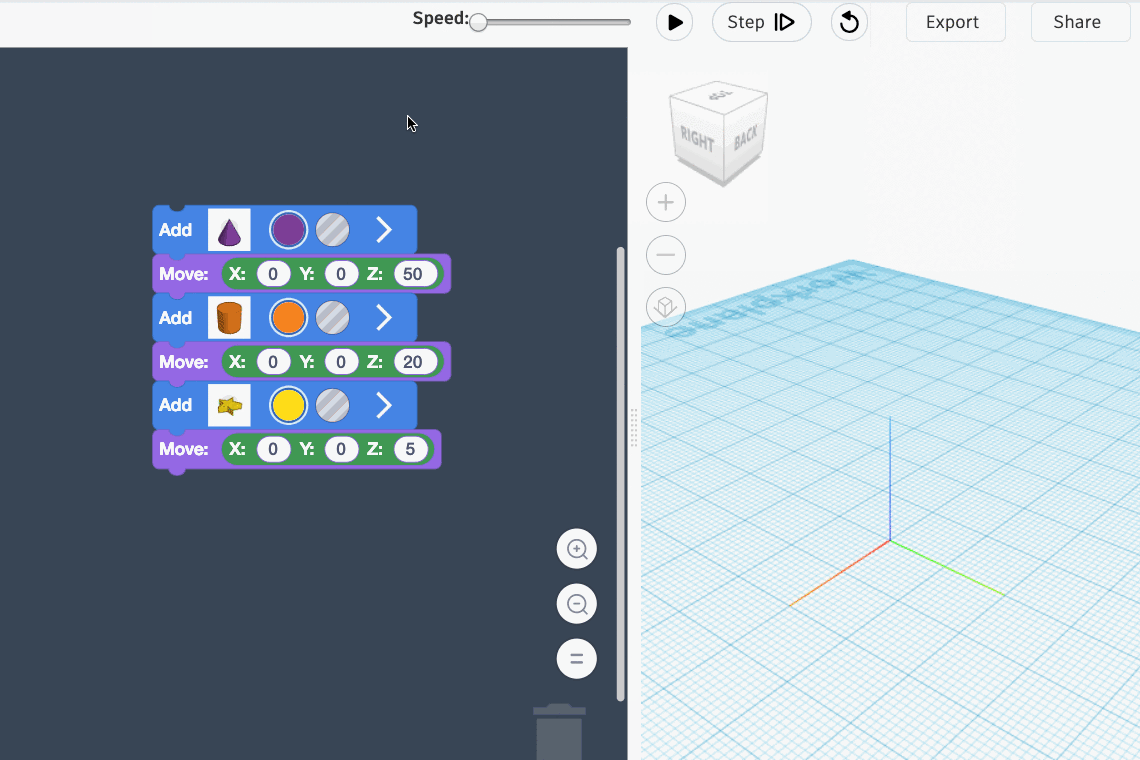Screen dimensions: 1140x760
Task: Edit X value in the Z 50 Move block
Action: [x=273, y=274]
